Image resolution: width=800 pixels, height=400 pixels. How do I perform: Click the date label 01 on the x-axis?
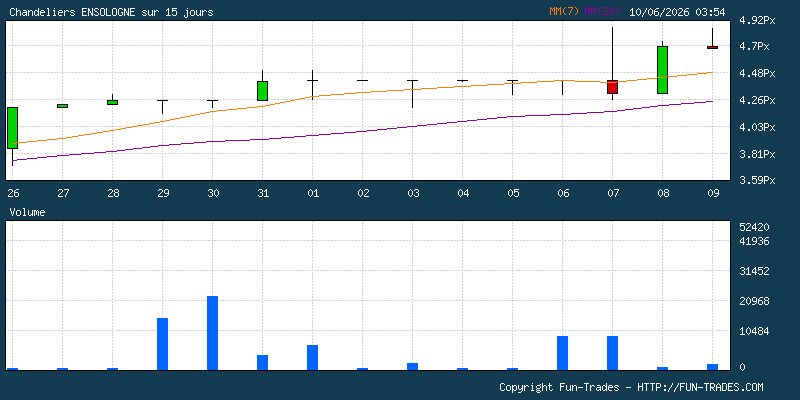pos(313,193)
